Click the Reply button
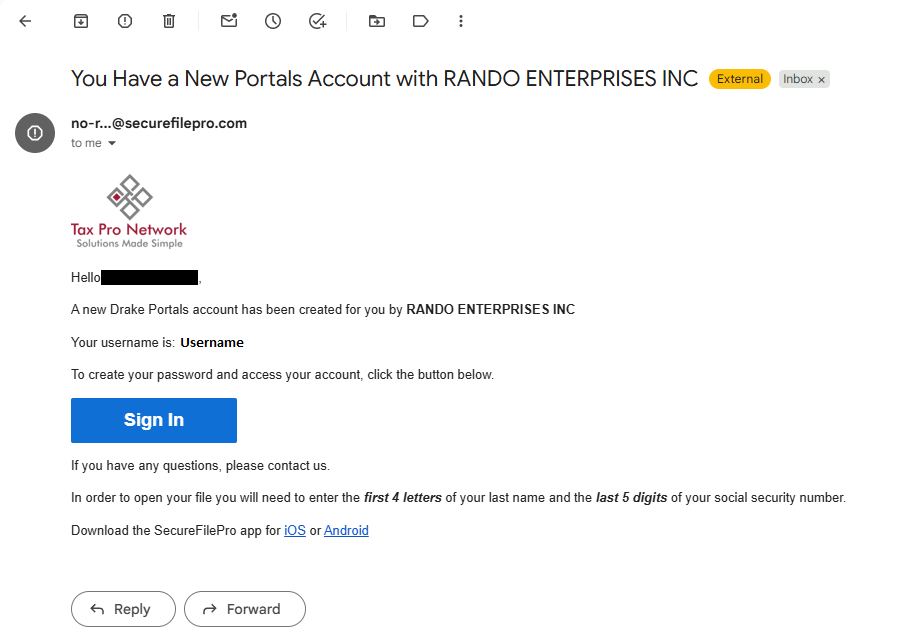This screenshot has width=898, height=642. pos(123,609)
